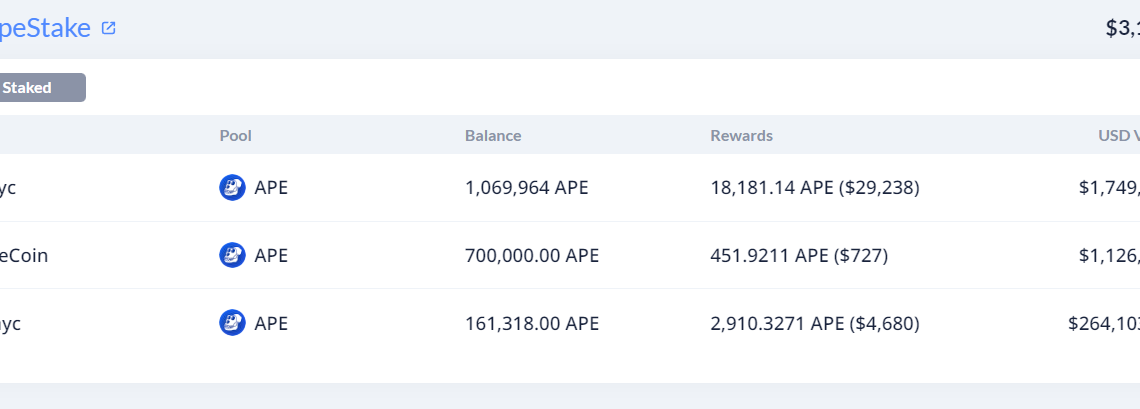Click the Balance column header

pyautogui.click(x=493, y=136)
